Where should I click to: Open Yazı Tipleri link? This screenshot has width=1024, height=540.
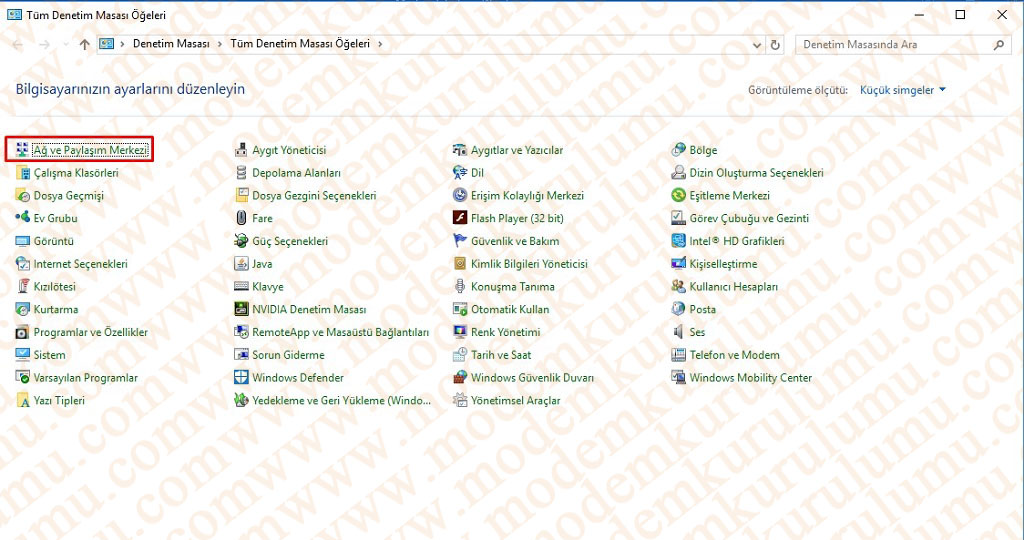pos(59,400)
